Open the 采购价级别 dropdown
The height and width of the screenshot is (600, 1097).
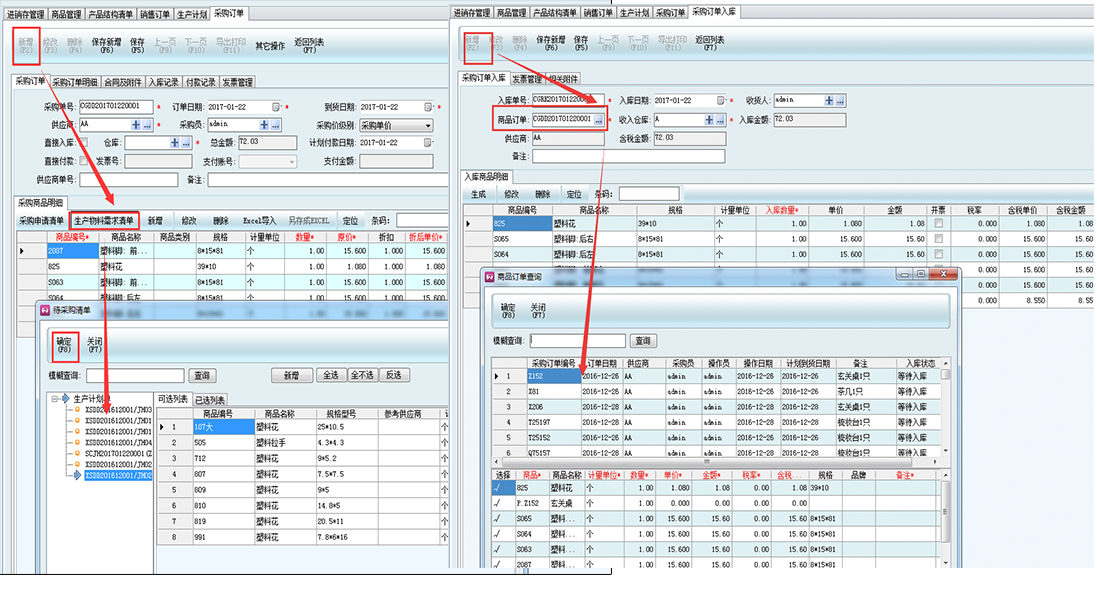(x=427, y=125)
